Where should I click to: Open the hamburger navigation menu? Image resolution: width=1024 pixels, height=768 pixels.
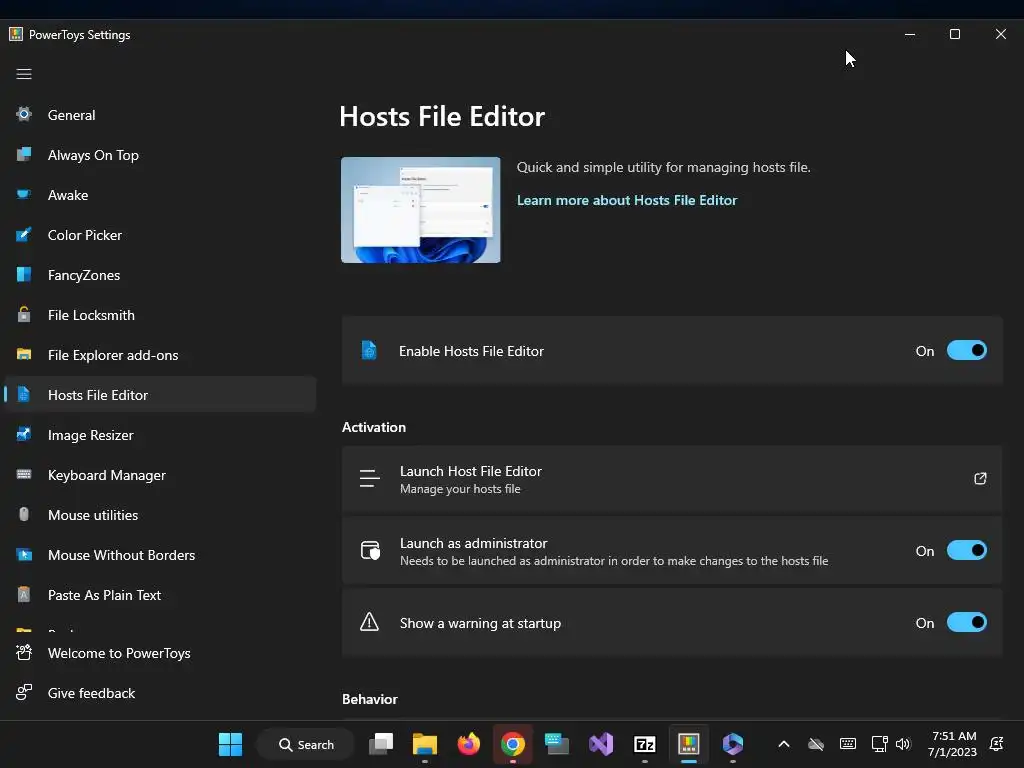point(24,74)
